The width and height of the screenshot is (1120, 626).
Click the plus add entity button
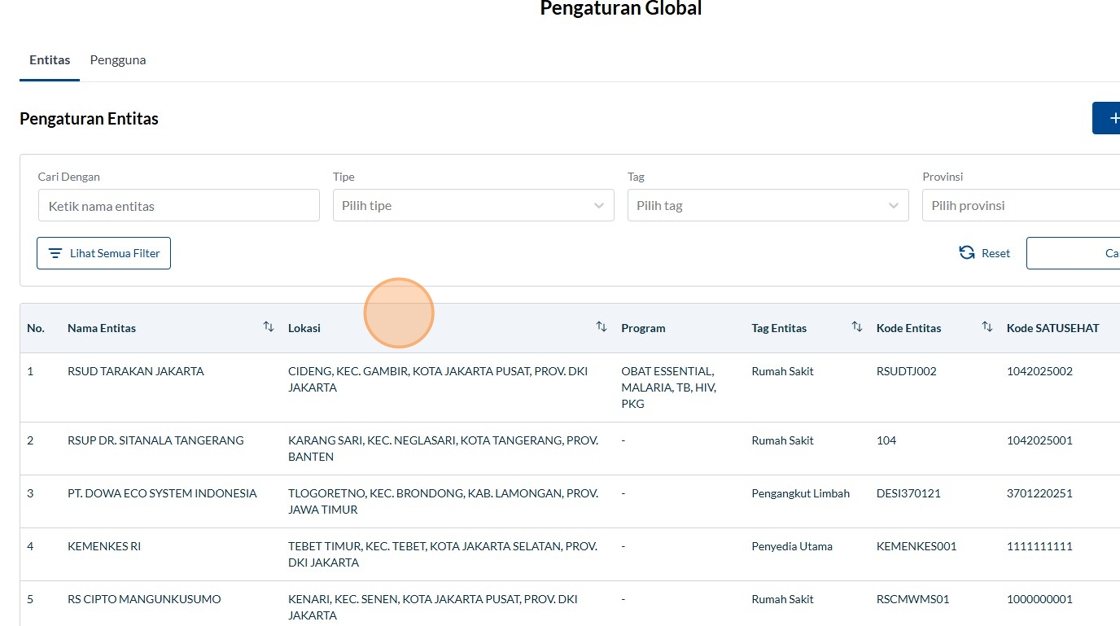(x=1108, y=118)
